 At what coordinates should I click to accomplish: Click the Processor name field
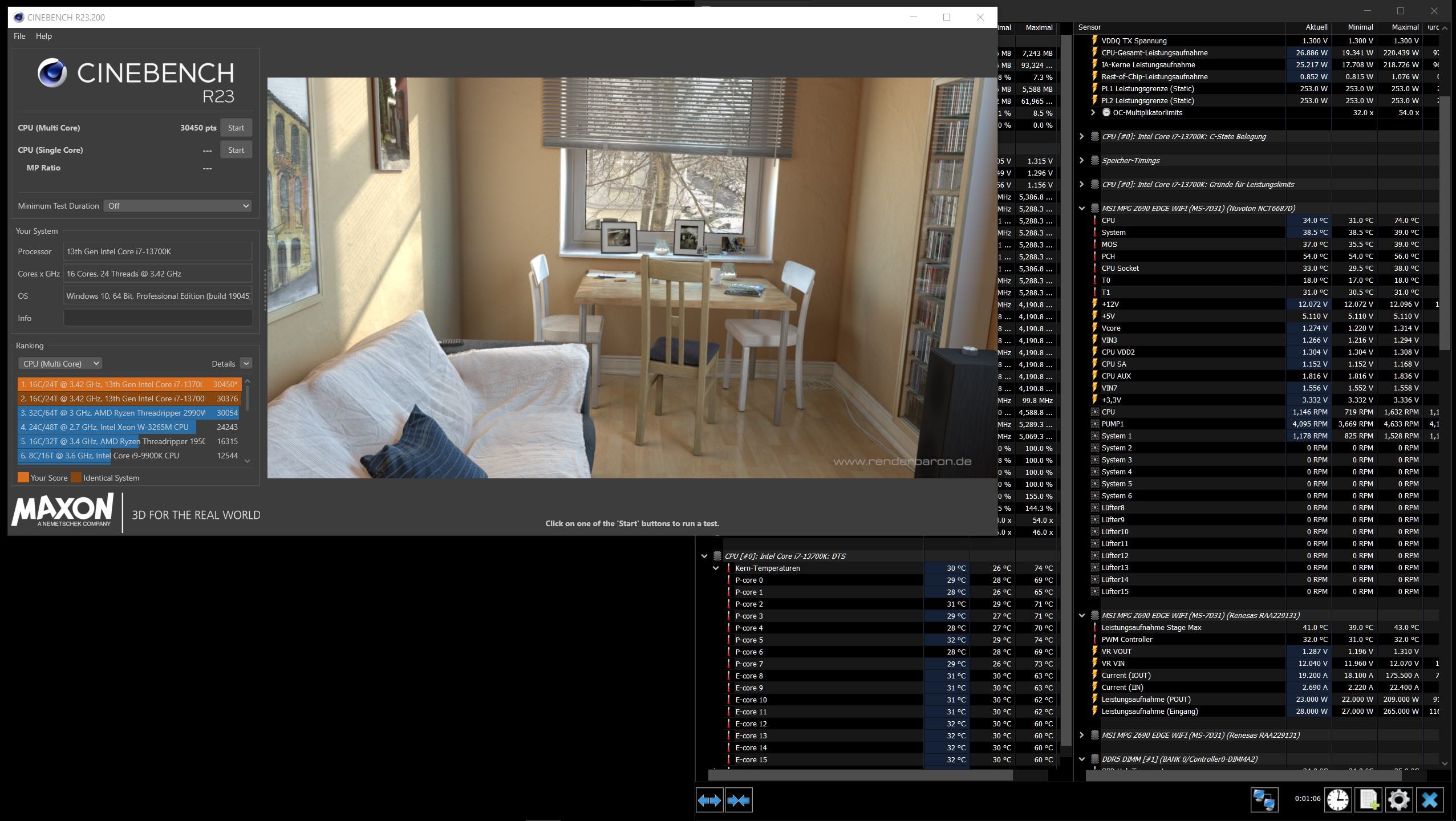(157, 251)
